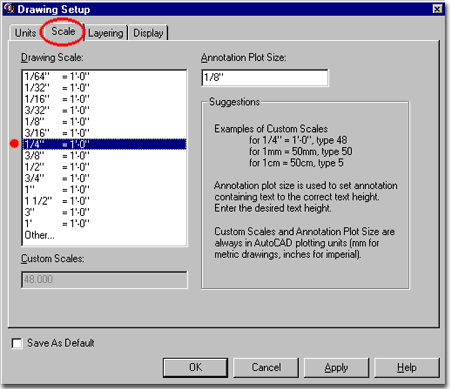Viewport: 450px width, 389px height.
Task: Pick the 1' = 1'-0" full scale
Action: coord(104,224)
